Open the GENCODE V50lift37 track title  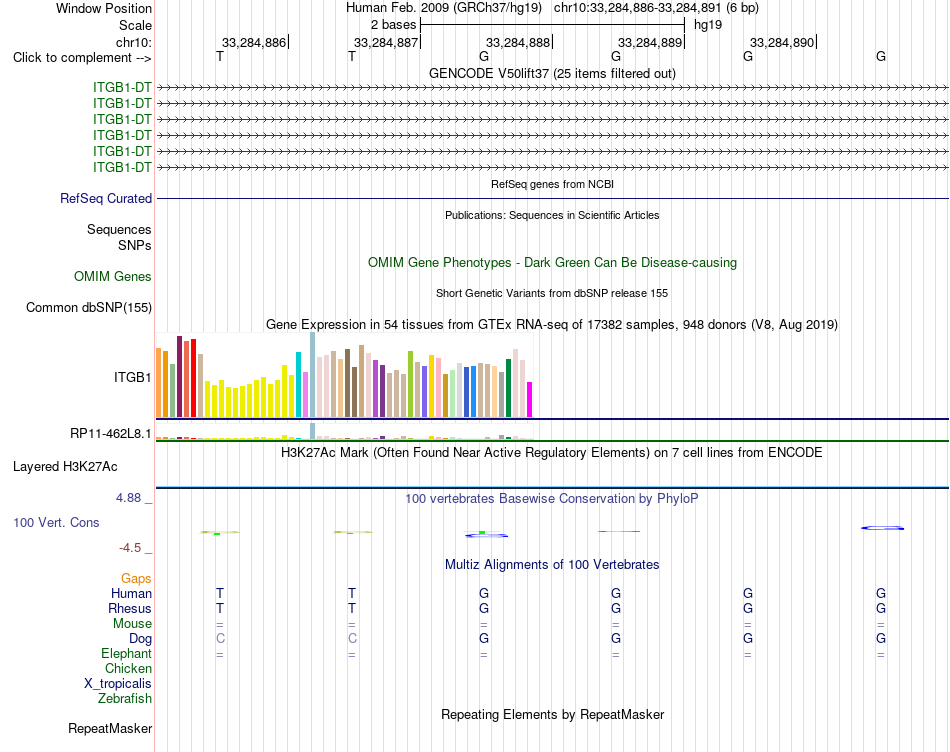point(552,73)
